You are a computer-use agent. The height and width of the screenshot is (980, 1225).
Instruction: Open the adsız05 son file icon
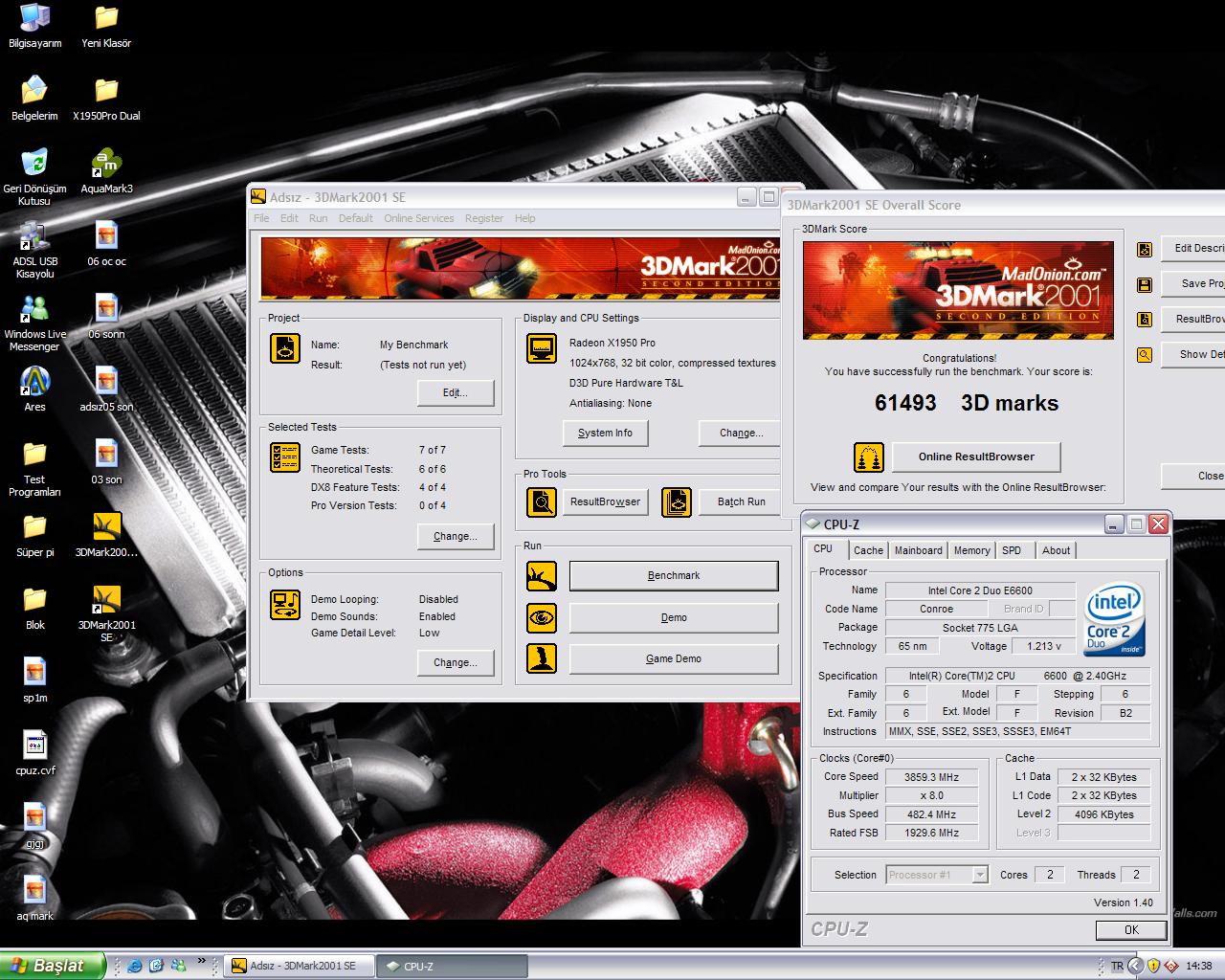pos(106,390)
